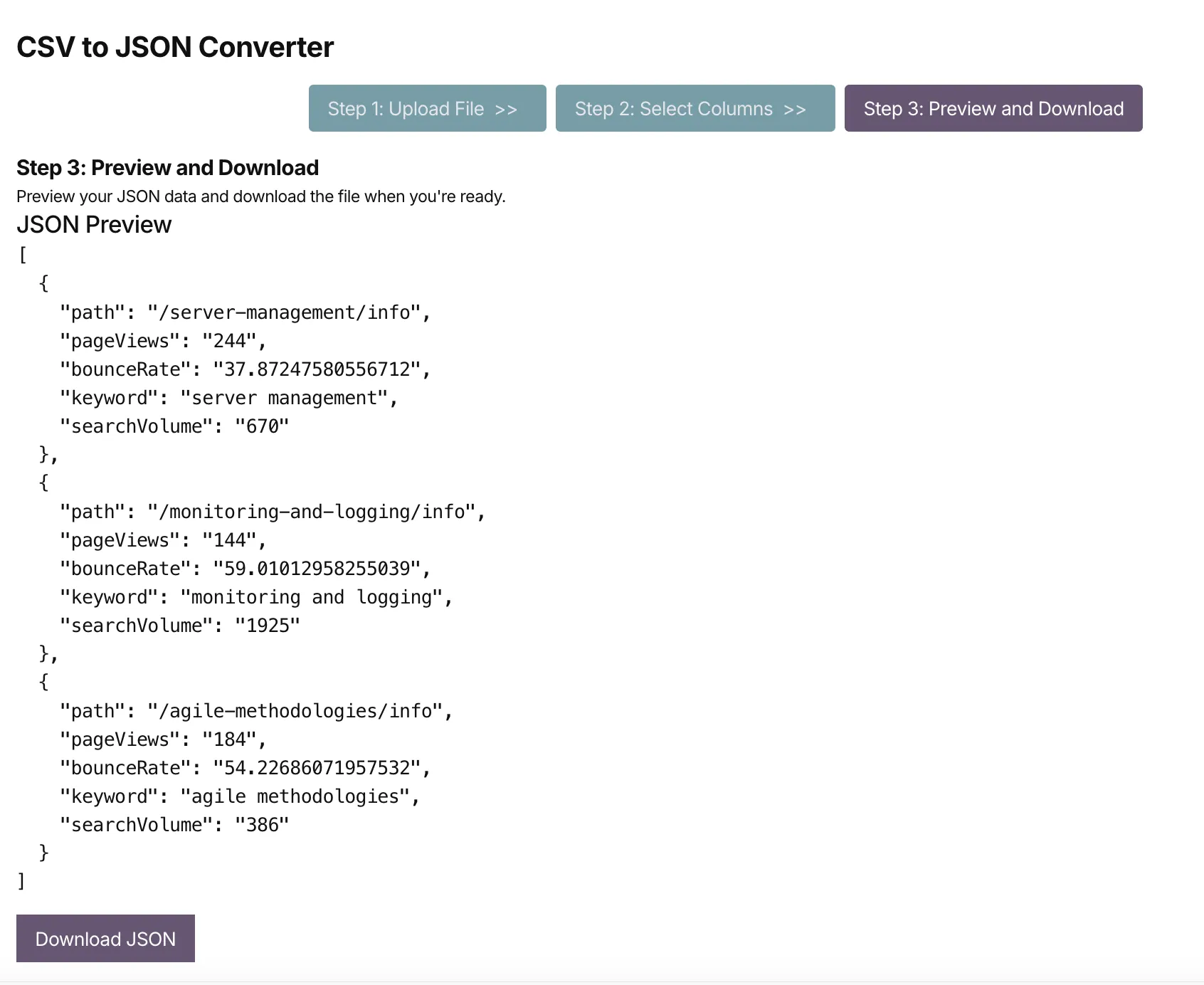This screenshot has height=985, width=1204.
Task: Click the bounceRate "59.01012958255039" line
Action: [245, 569]
